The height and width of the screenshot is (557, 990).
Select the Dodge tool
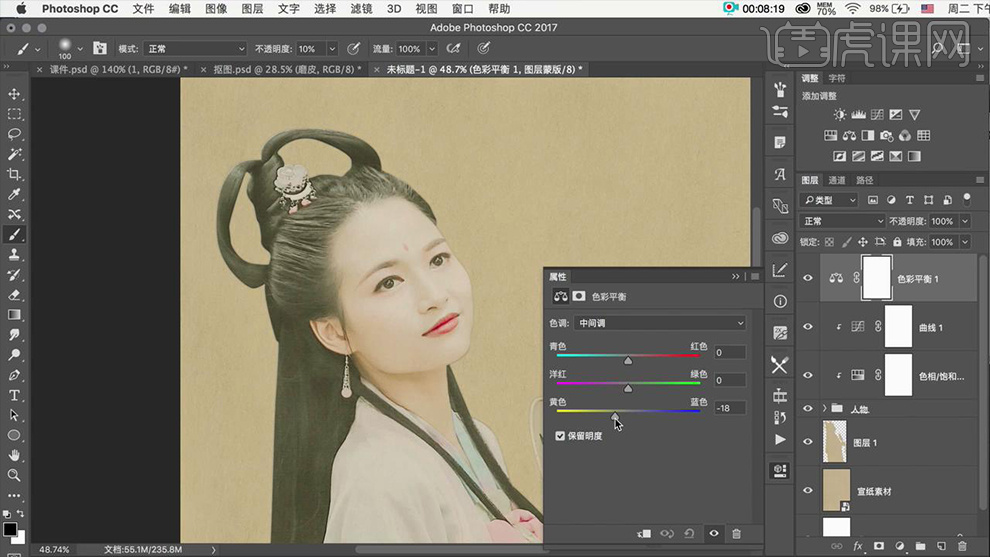pos(14,355)
